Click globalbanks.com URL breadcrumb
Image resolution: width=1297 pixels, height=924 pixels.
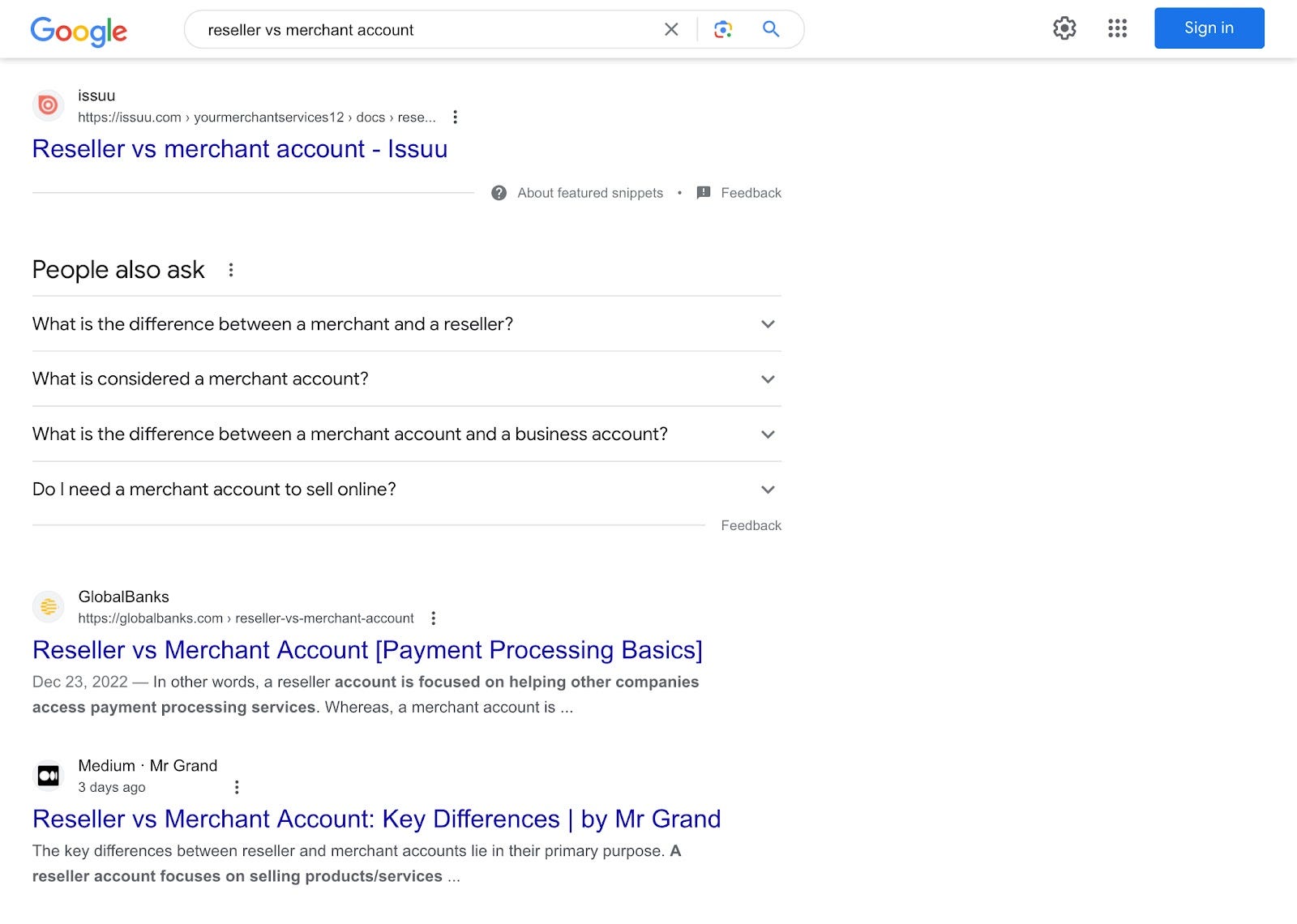(246, 618)
